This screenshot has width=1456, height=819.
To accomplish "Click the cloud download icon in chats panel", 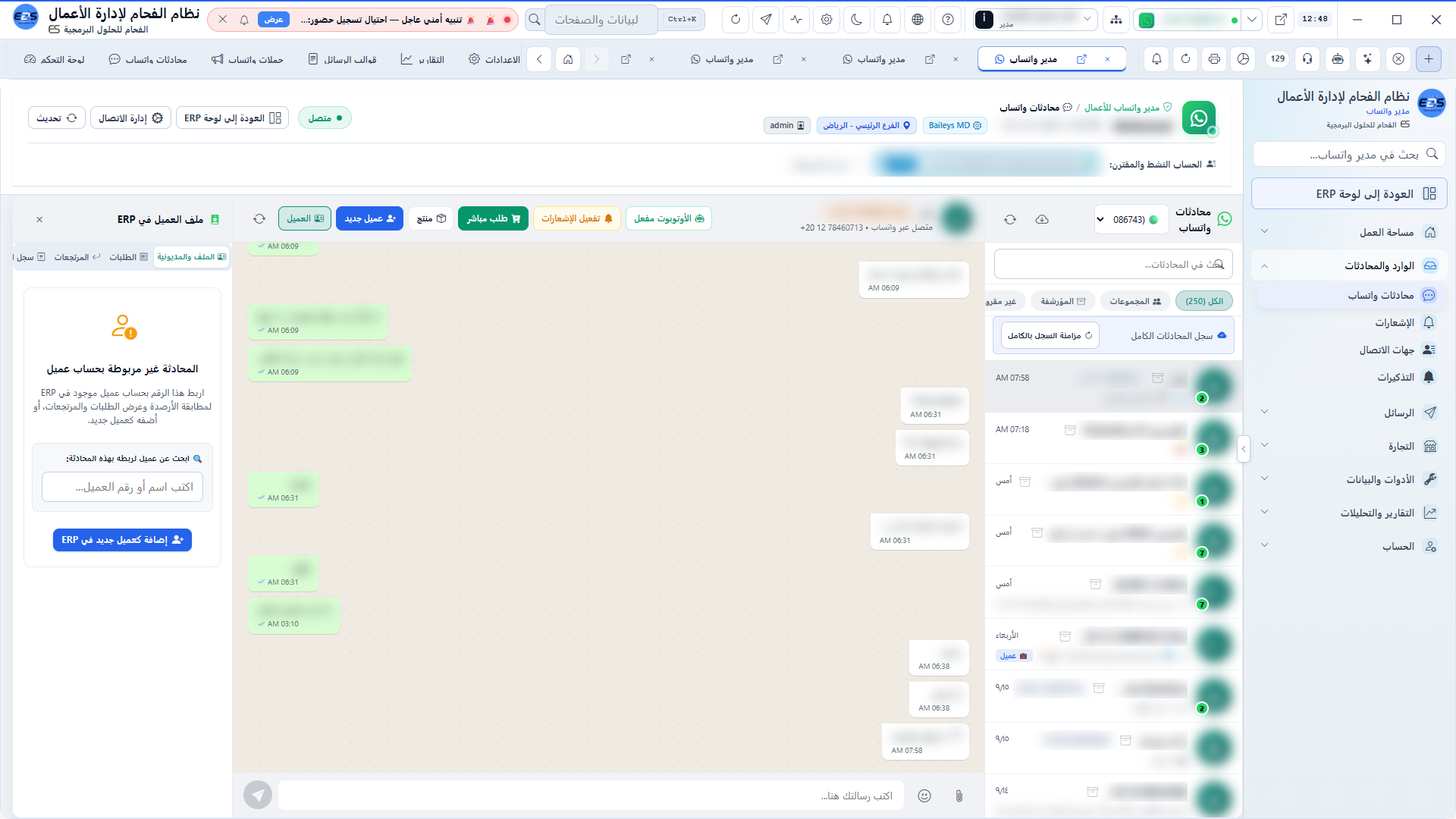I will click(x=1042, y=219).
